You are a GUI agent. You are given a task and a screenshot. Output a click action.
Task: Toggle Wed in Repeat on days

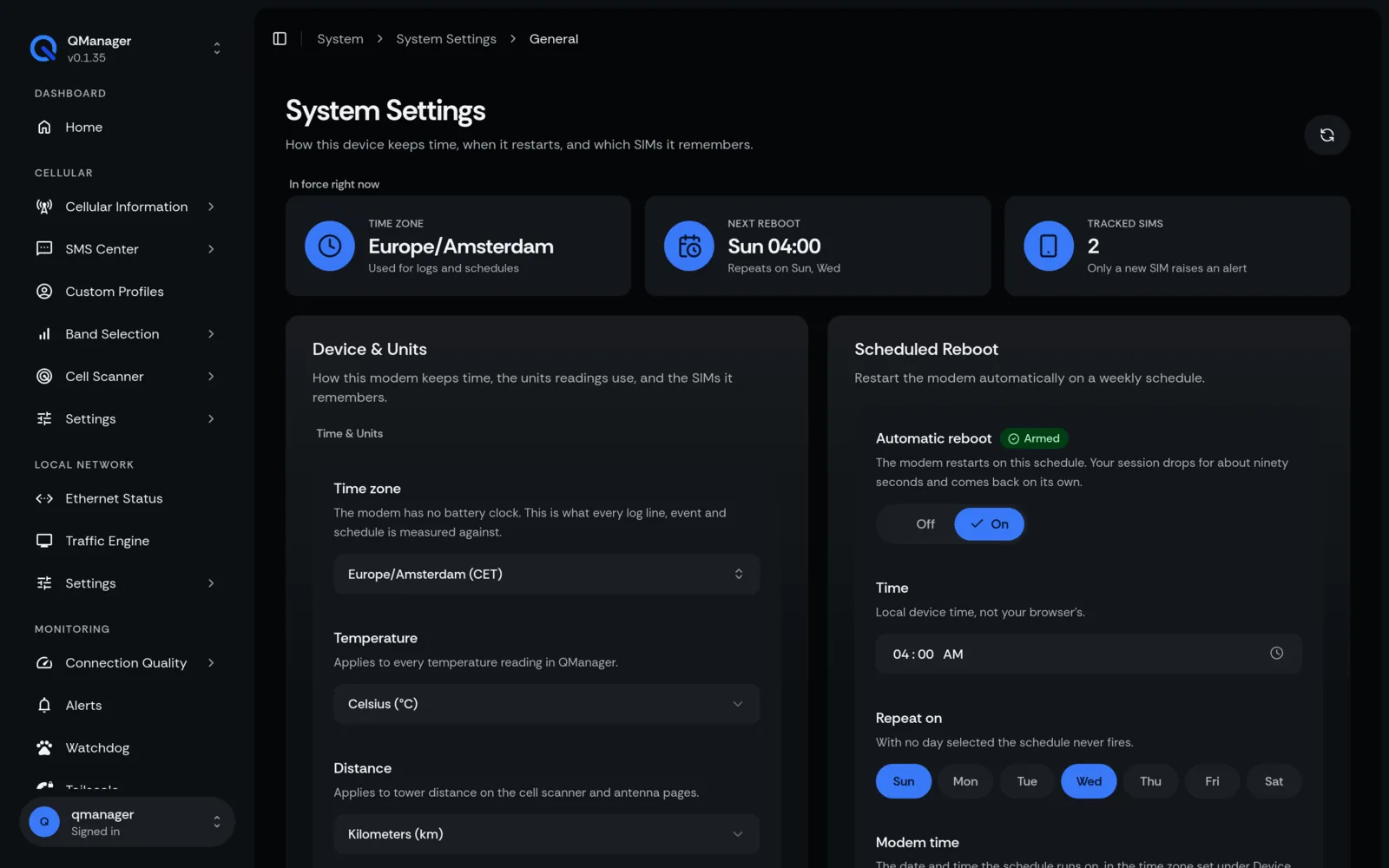(1089, 781)
